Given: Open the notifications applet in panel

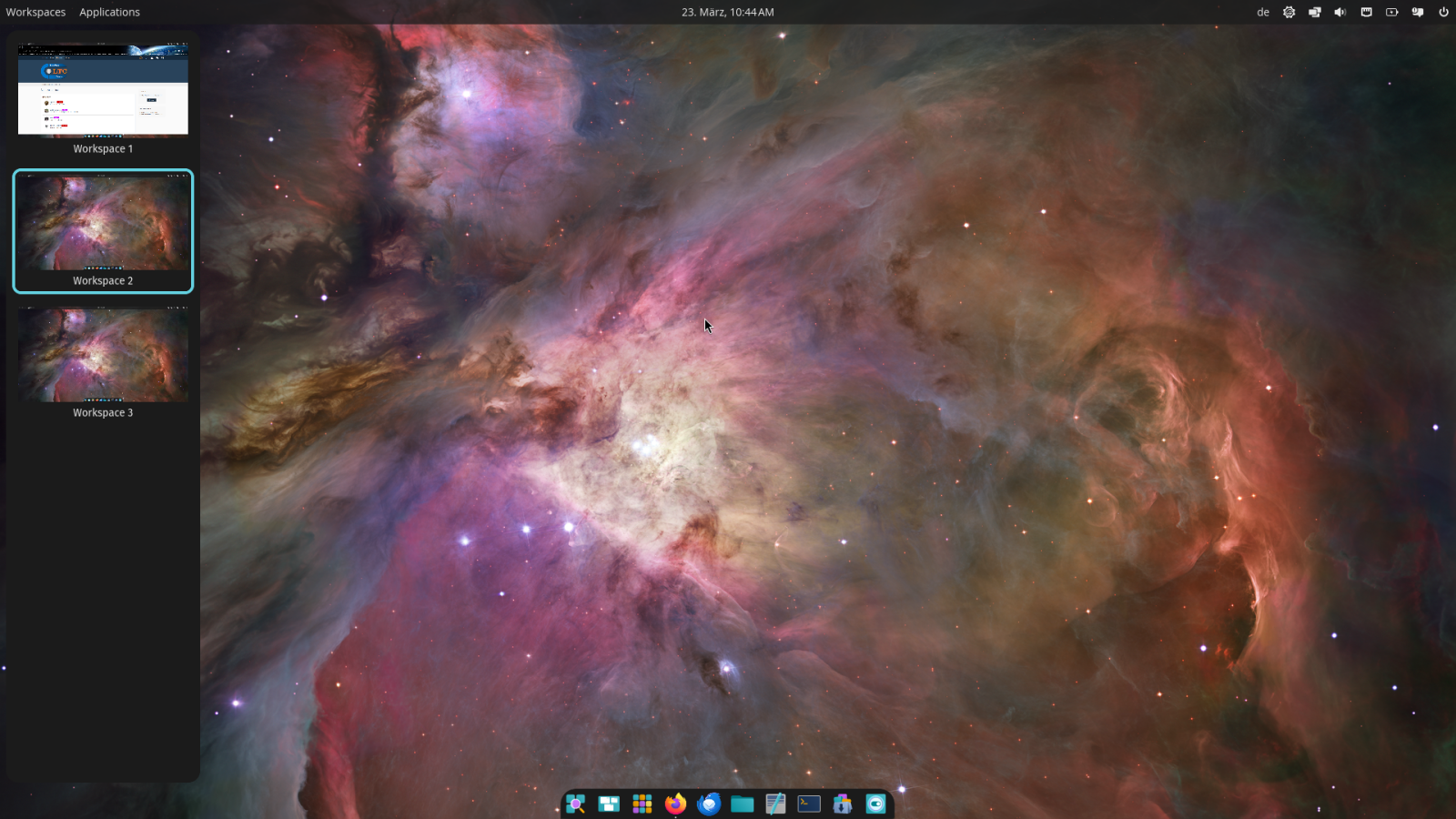Looking at the screenshot, I should click(1418, 12).
